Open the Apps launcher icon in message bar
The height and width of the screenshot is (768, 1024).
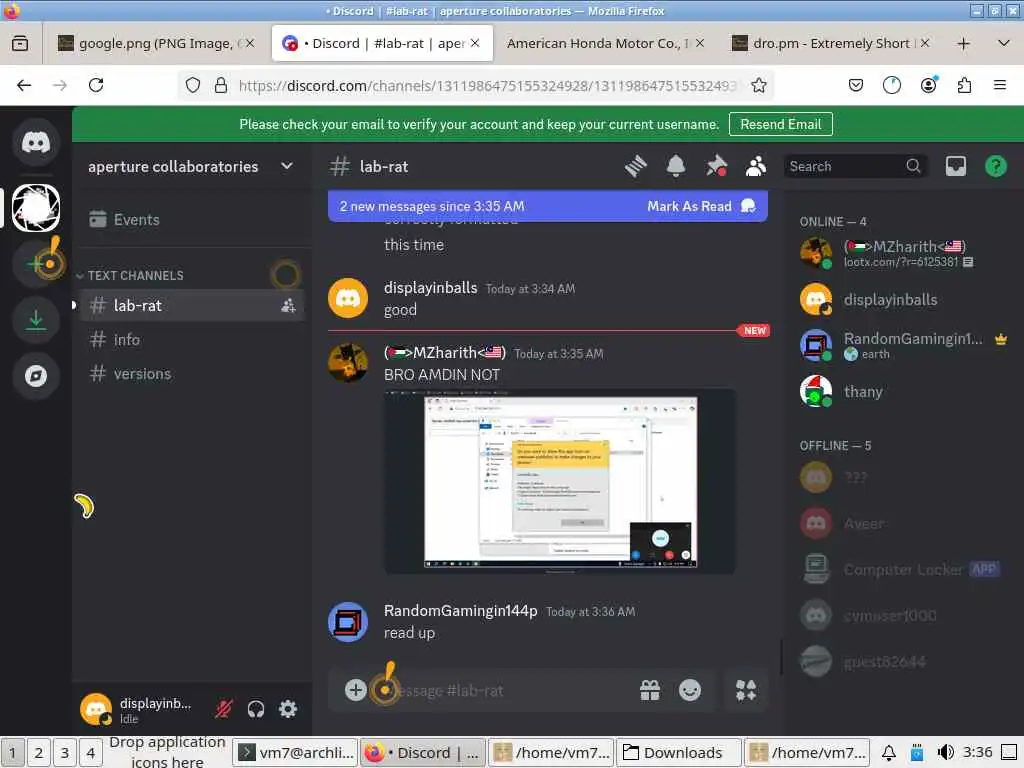pyautogui.click(x=746, y=690)
